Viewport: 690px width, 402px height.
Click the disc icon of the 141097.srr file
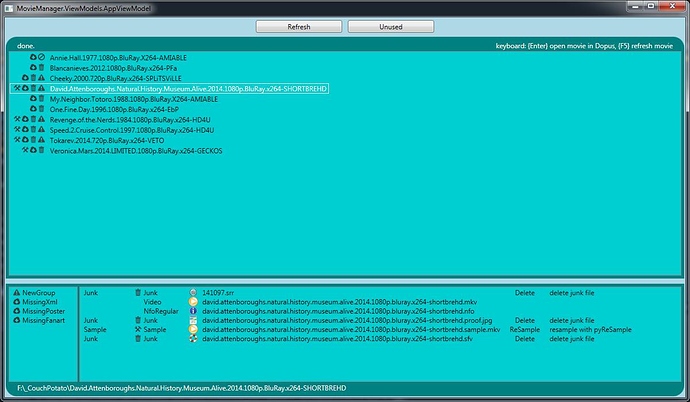click(x=193, y=292)
